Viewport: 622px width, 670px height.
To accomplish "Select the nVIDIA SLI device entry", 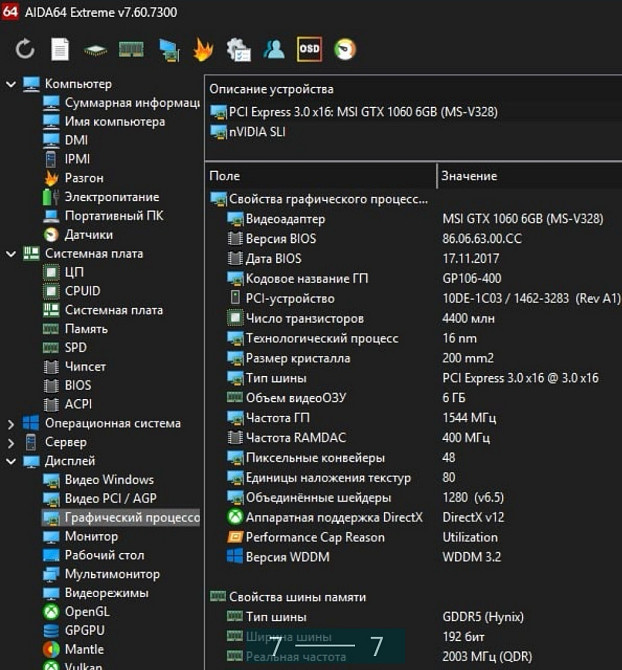I will point(248,132).
